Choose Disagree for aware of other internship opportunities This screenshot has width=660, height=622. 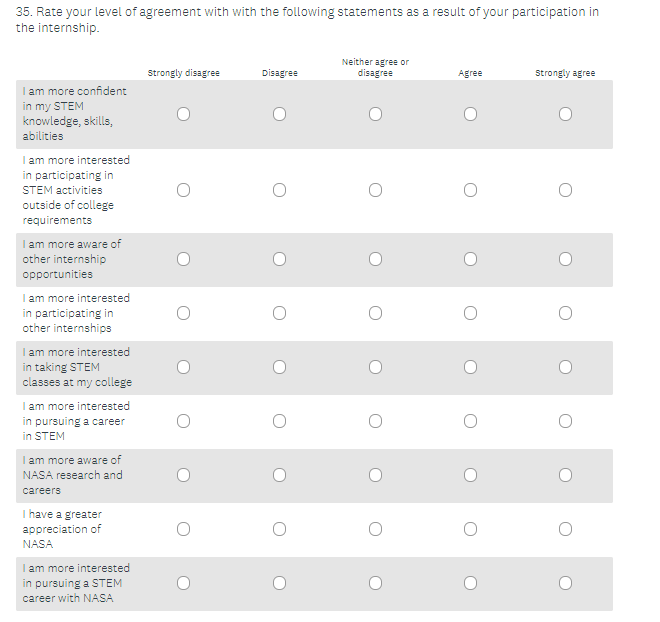279,259
